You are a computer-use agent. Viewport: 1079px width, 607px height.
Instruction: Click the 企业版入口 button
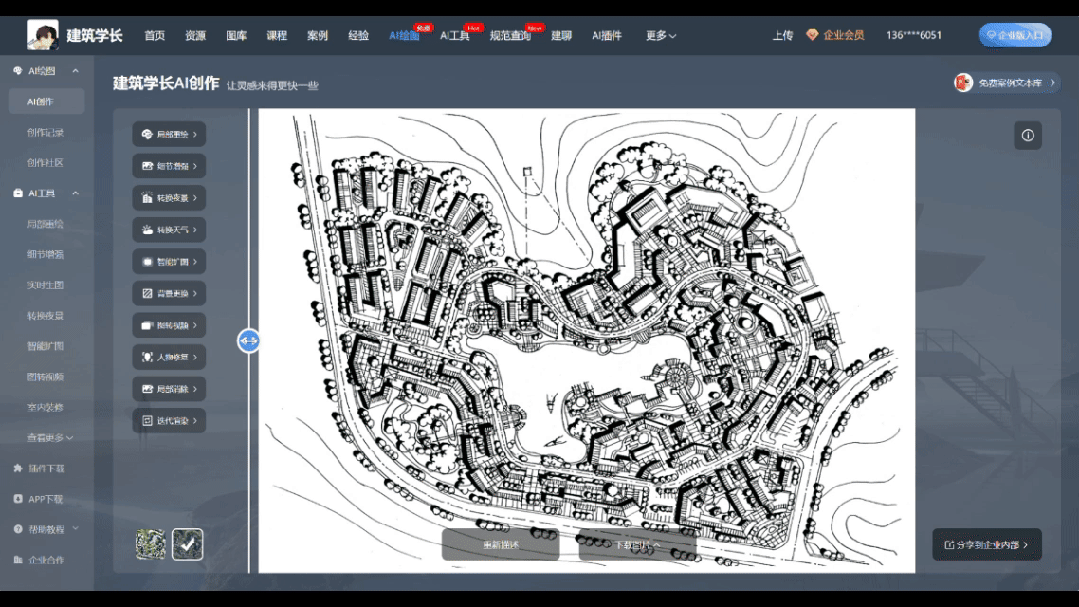[1015, 35]
